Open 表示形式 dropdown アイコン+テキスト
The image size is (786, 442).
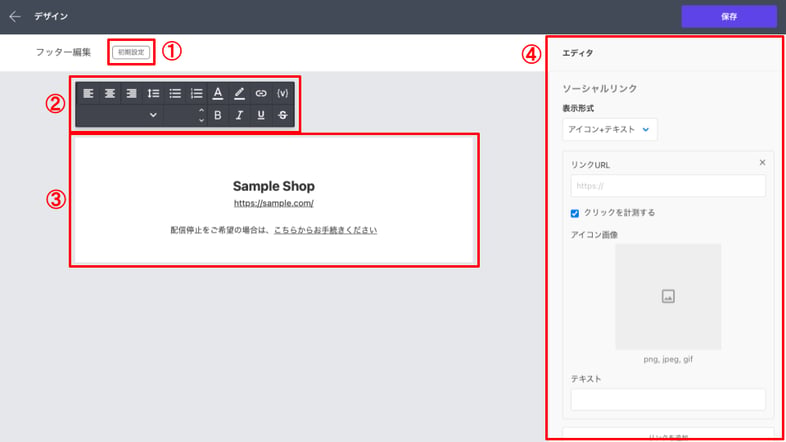(x=610, y=129)
